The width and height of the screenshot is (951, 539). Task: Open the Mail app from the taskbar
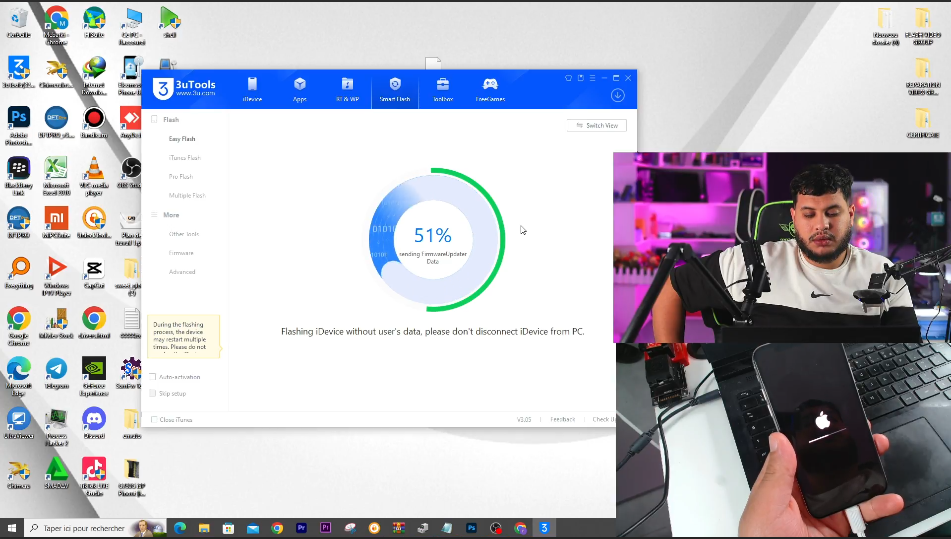click(252, 528)
